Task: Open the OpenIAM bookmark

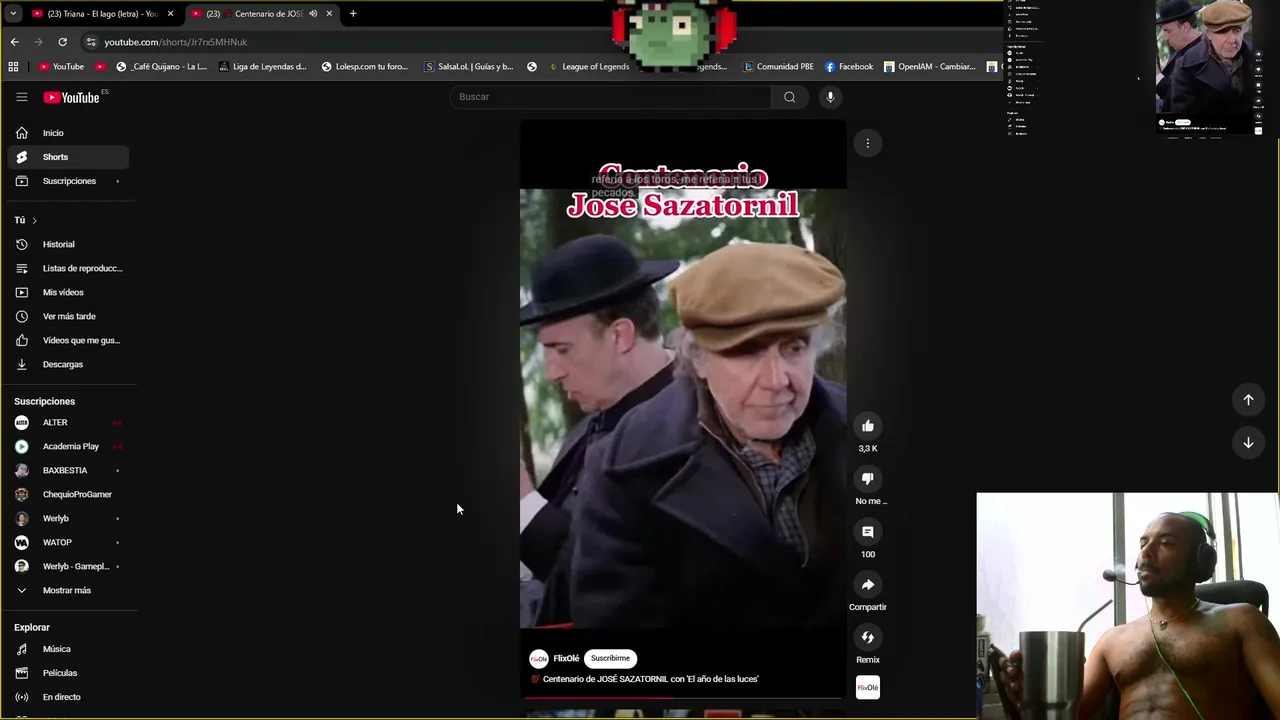Action: click(929, 67)
